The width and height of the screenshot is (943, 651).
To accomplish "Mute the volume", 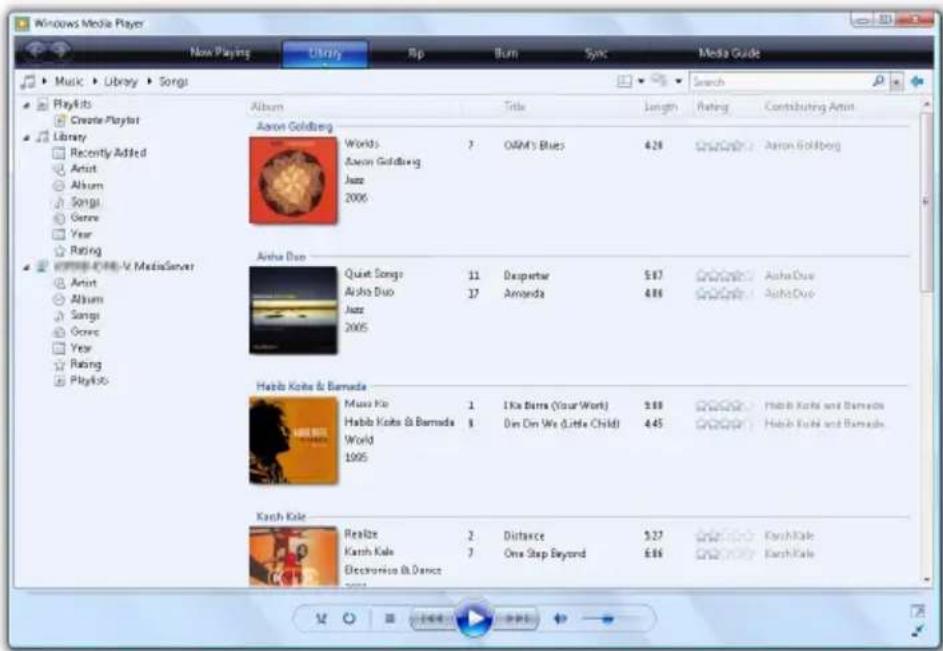I will pyautogui.click(x=560, y=619).
